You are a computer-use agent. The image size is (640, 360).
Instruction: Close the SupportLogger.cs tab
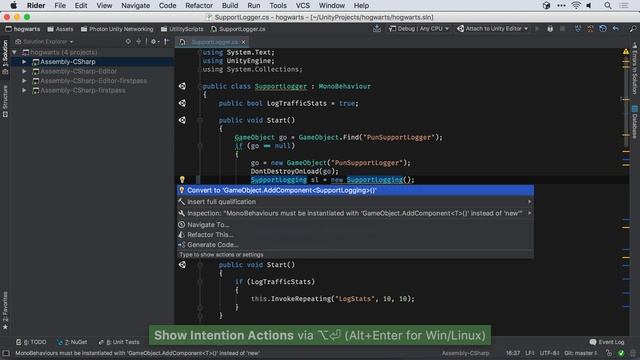click(x=243, y=42)
